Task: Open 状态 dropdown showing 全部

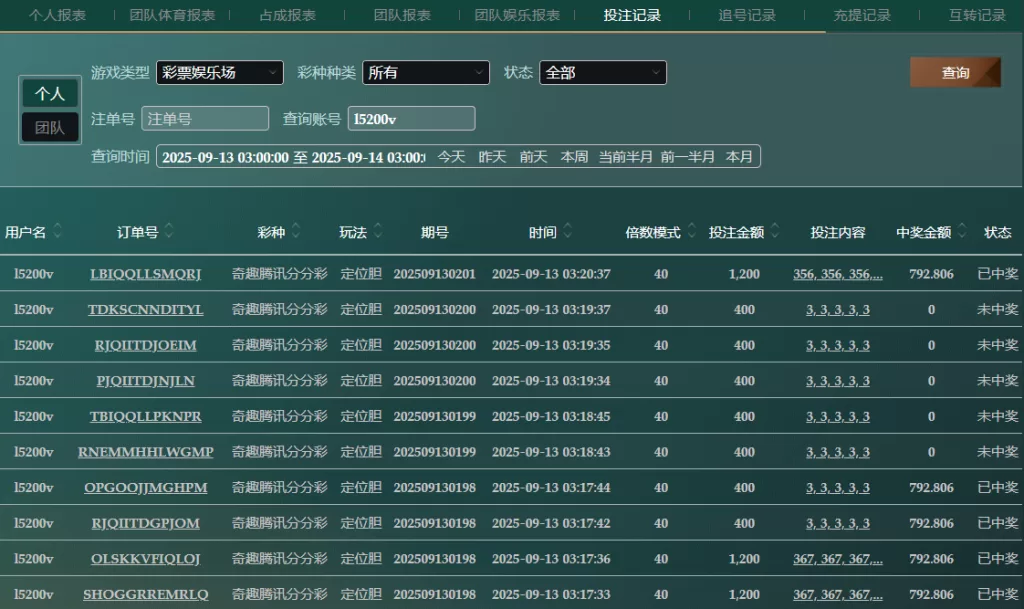Action: tap(603, 73)
